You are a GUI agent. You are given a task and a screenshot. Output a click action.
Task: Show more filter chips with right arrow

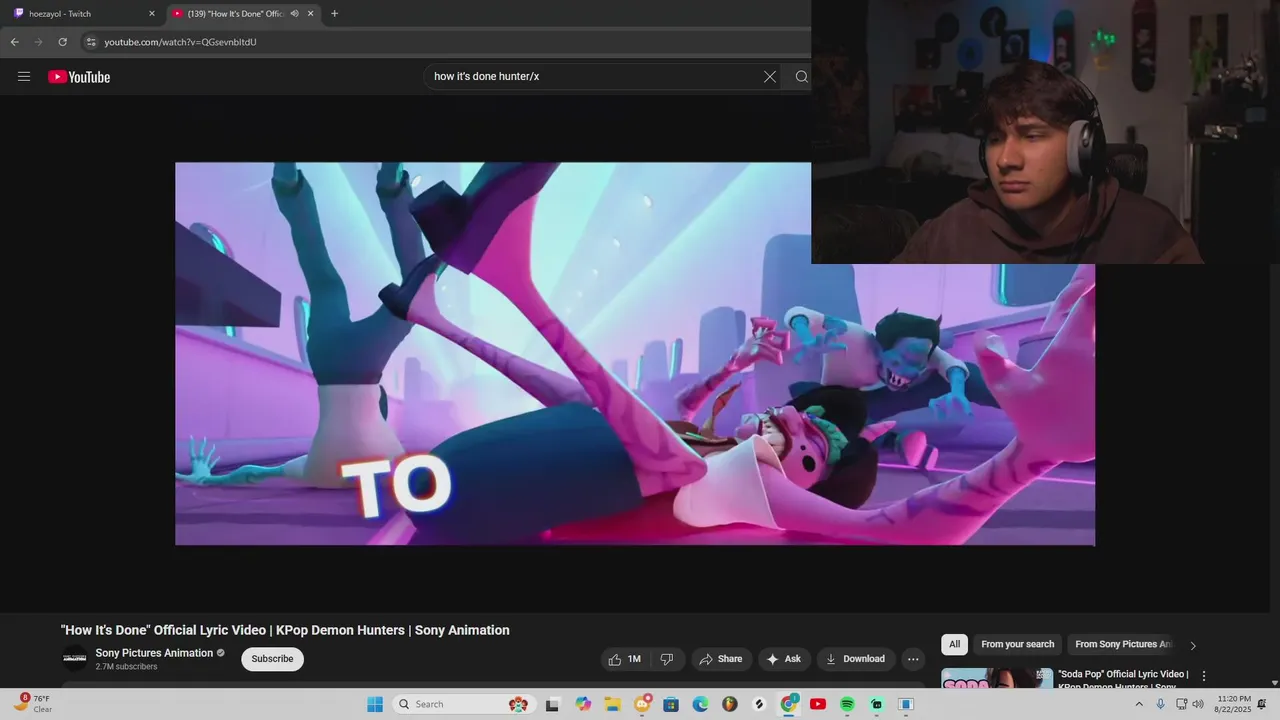1192,645
